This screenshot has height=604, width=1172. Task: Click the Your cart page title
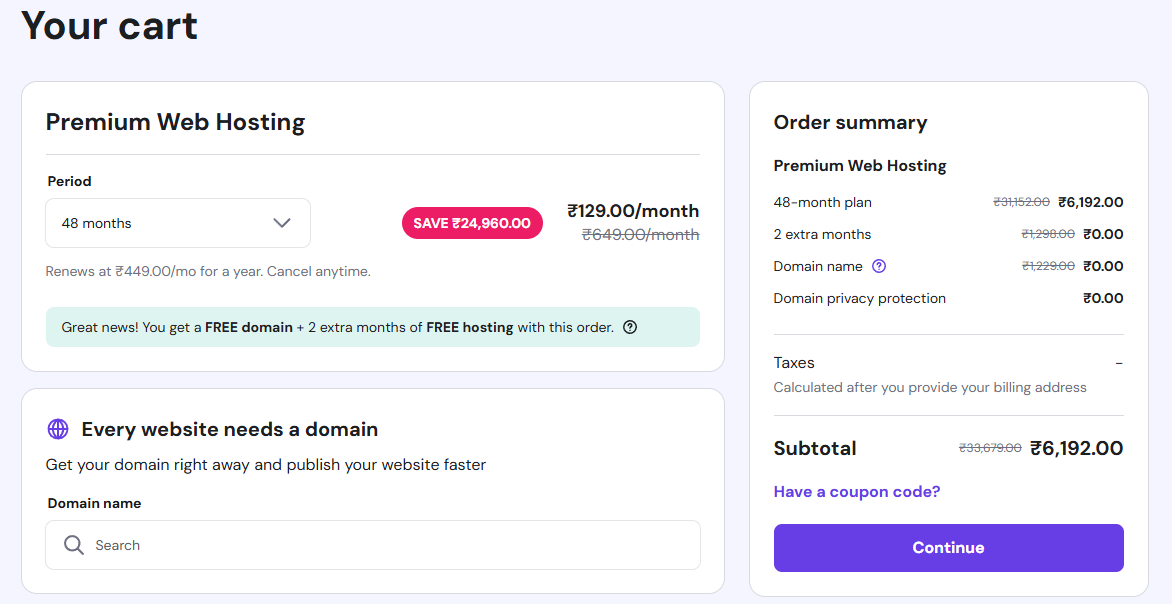108,27
